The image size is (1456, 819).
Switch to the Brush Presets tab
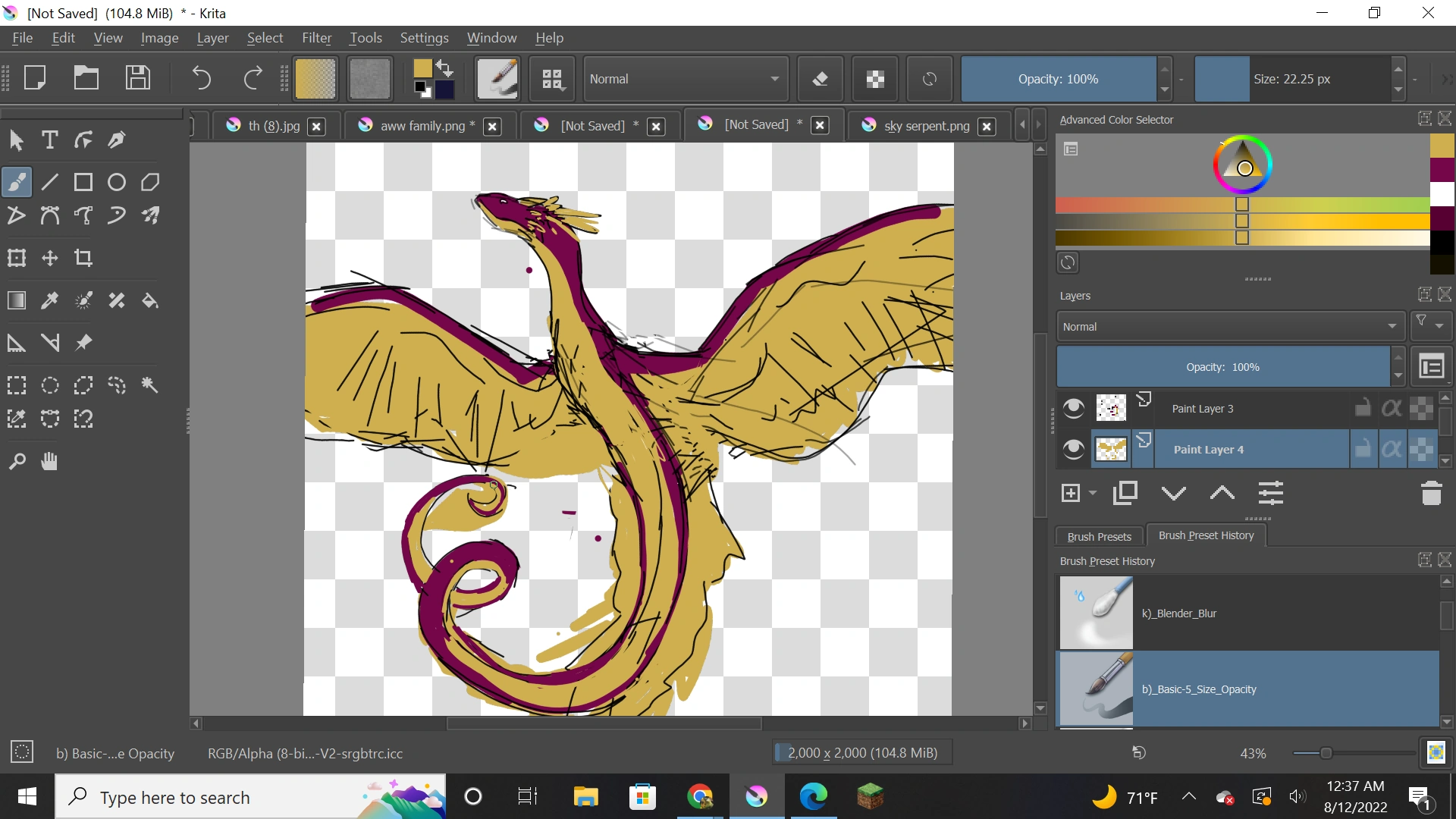tap(1099, 536)
